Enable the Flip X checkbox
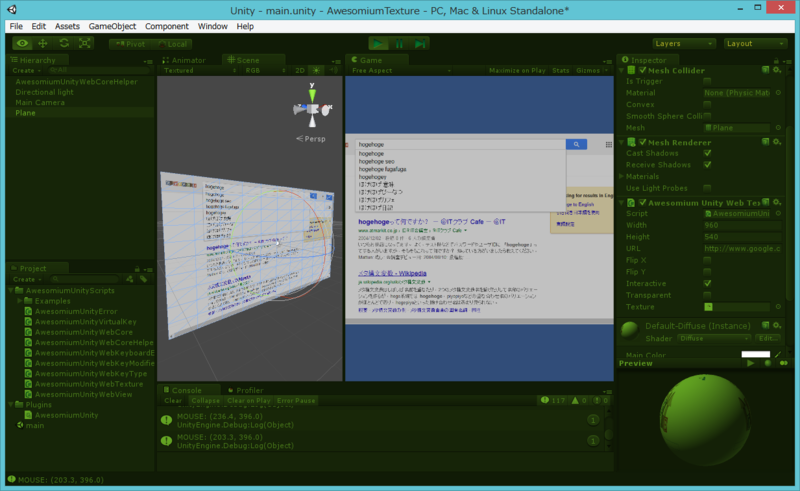 [707, 260]
